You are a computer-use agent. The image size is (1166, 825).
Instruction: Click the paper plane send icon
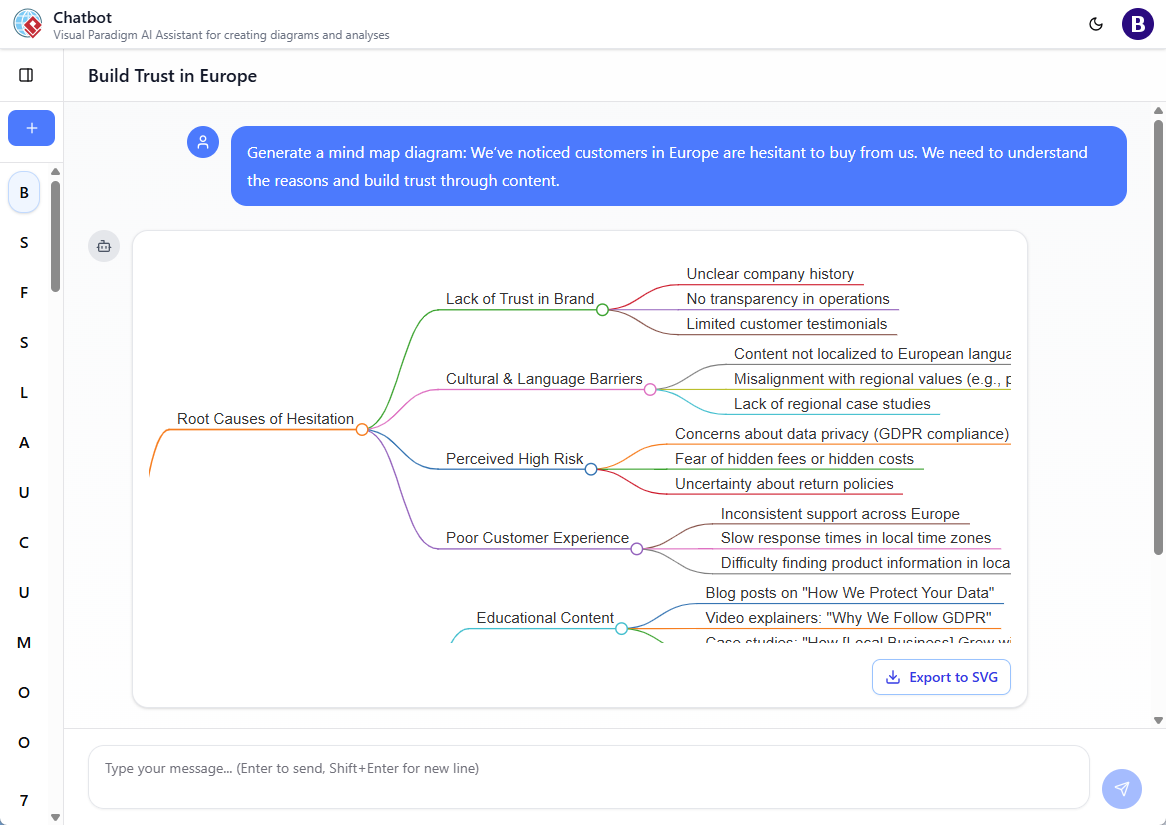click(1121, 789)
